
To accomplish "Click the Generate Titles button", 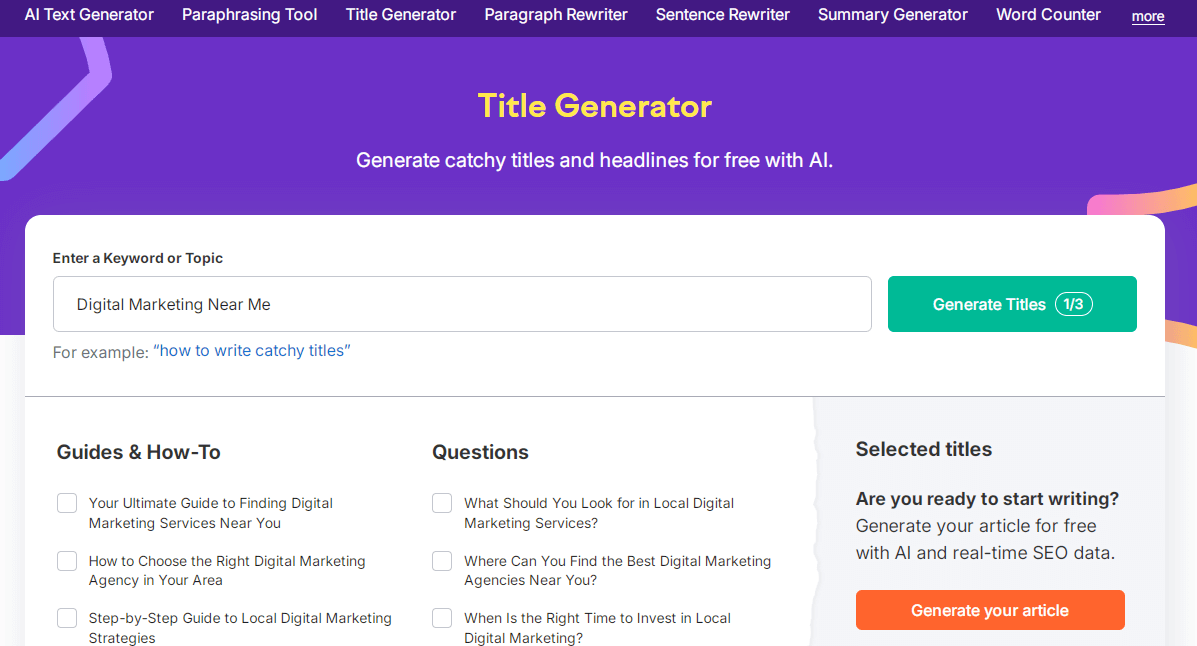I will click(1011, 304).
